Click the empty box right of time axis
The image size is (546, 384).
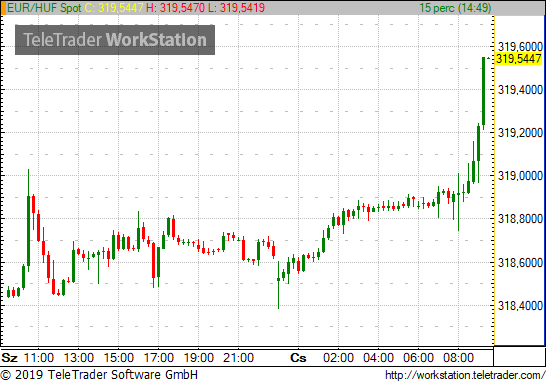(519, 357)
